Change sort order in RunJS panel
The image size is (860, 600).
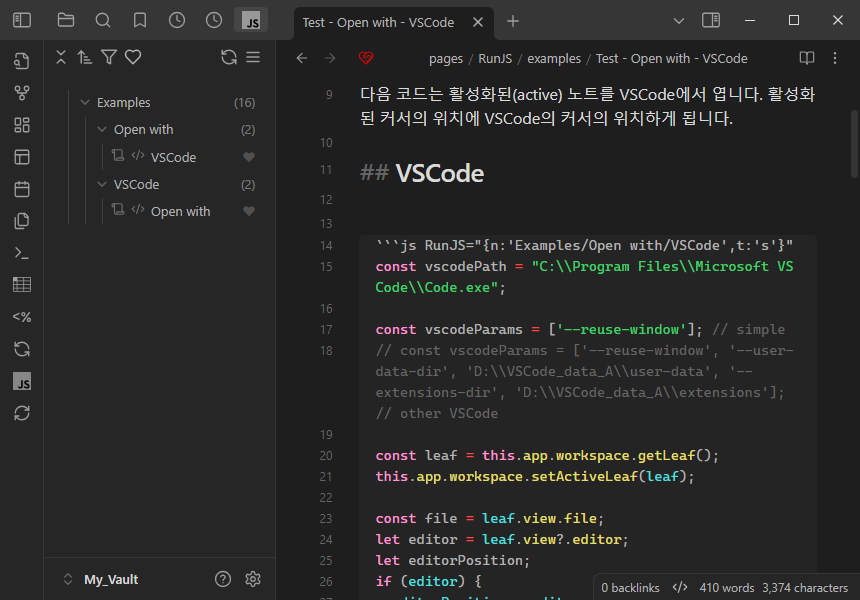coord(84,57)
